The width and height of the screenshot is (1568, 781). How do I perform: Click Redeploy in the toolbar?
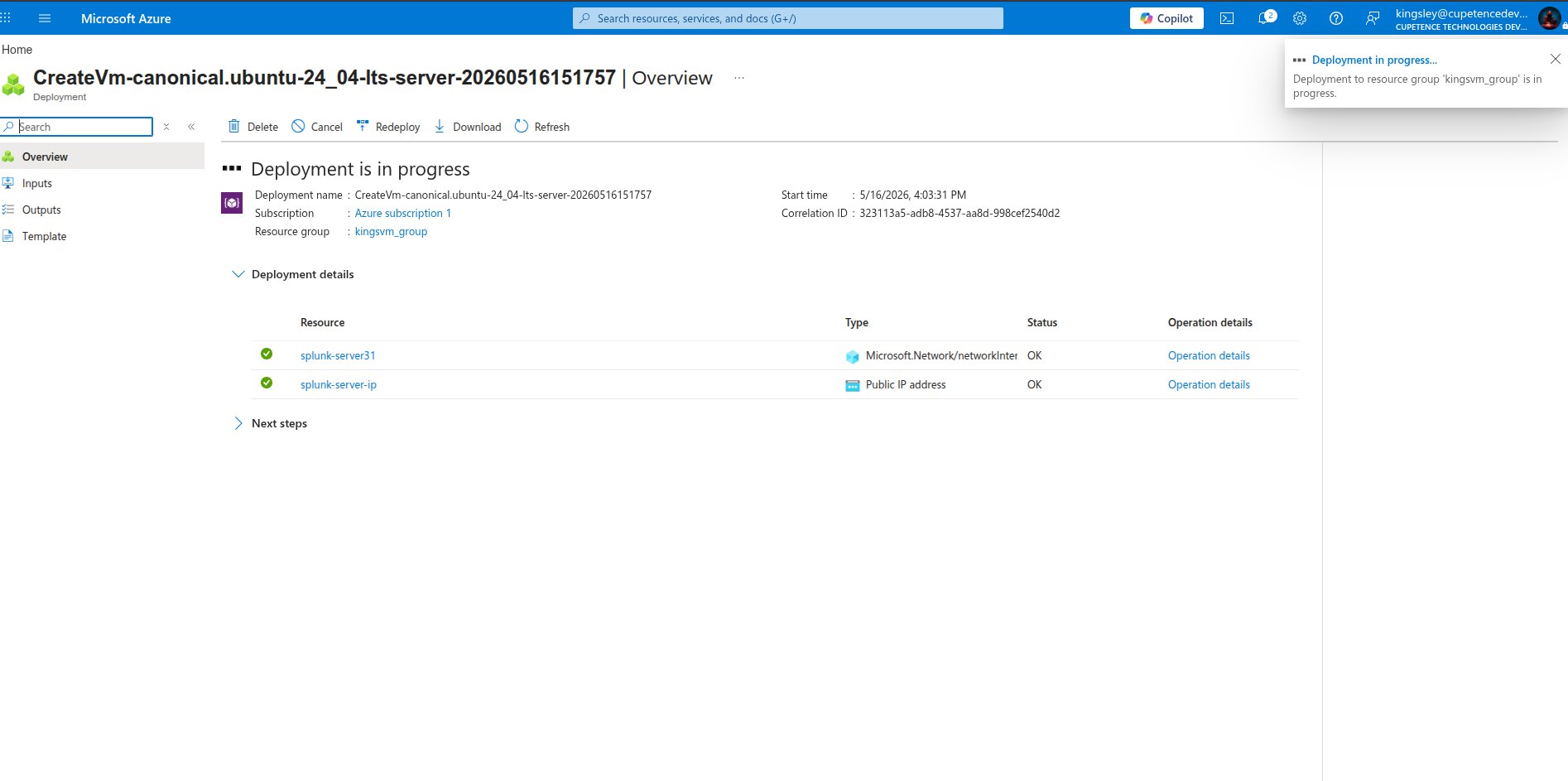click(388, 127)
